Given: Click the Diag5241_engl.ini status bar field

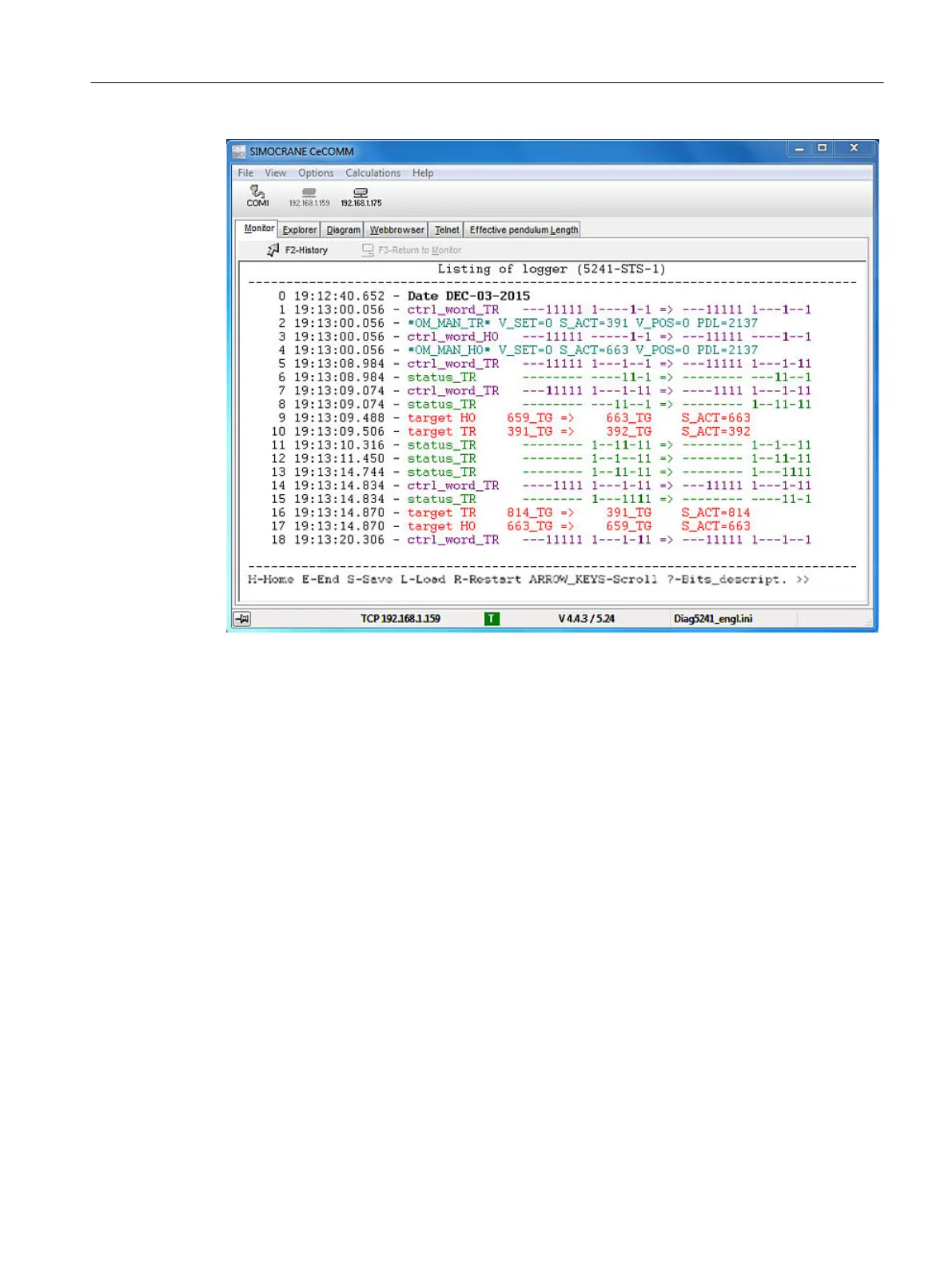Looking at the screenshot, I should pos(712,619).
